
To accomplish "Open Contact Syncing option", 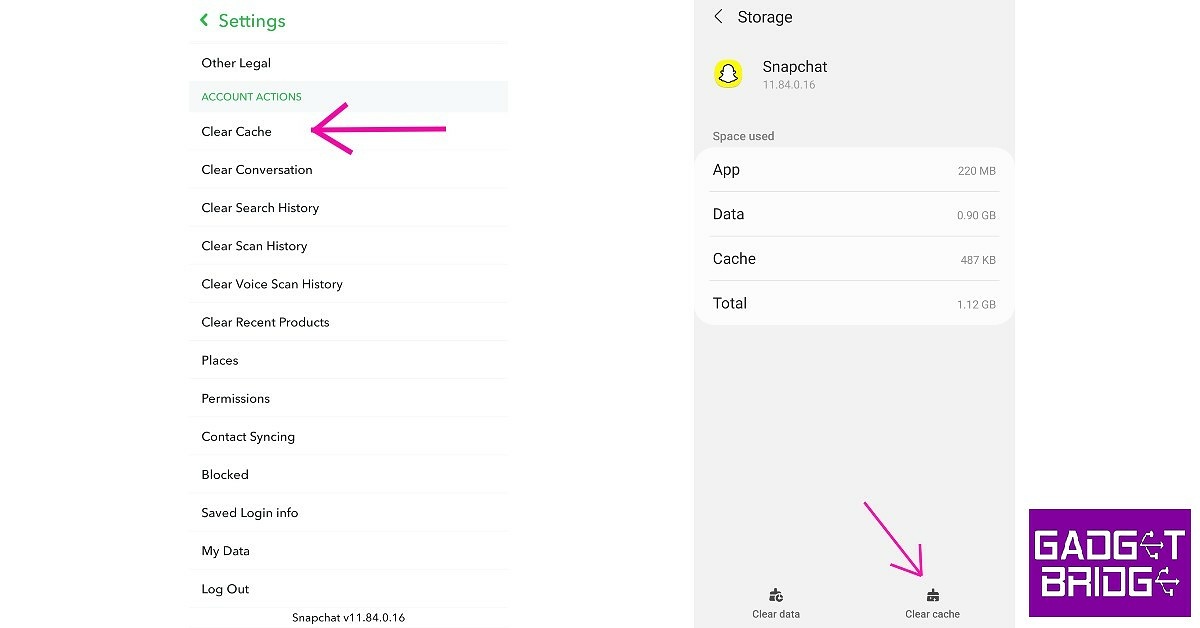I will pos(248,437).
